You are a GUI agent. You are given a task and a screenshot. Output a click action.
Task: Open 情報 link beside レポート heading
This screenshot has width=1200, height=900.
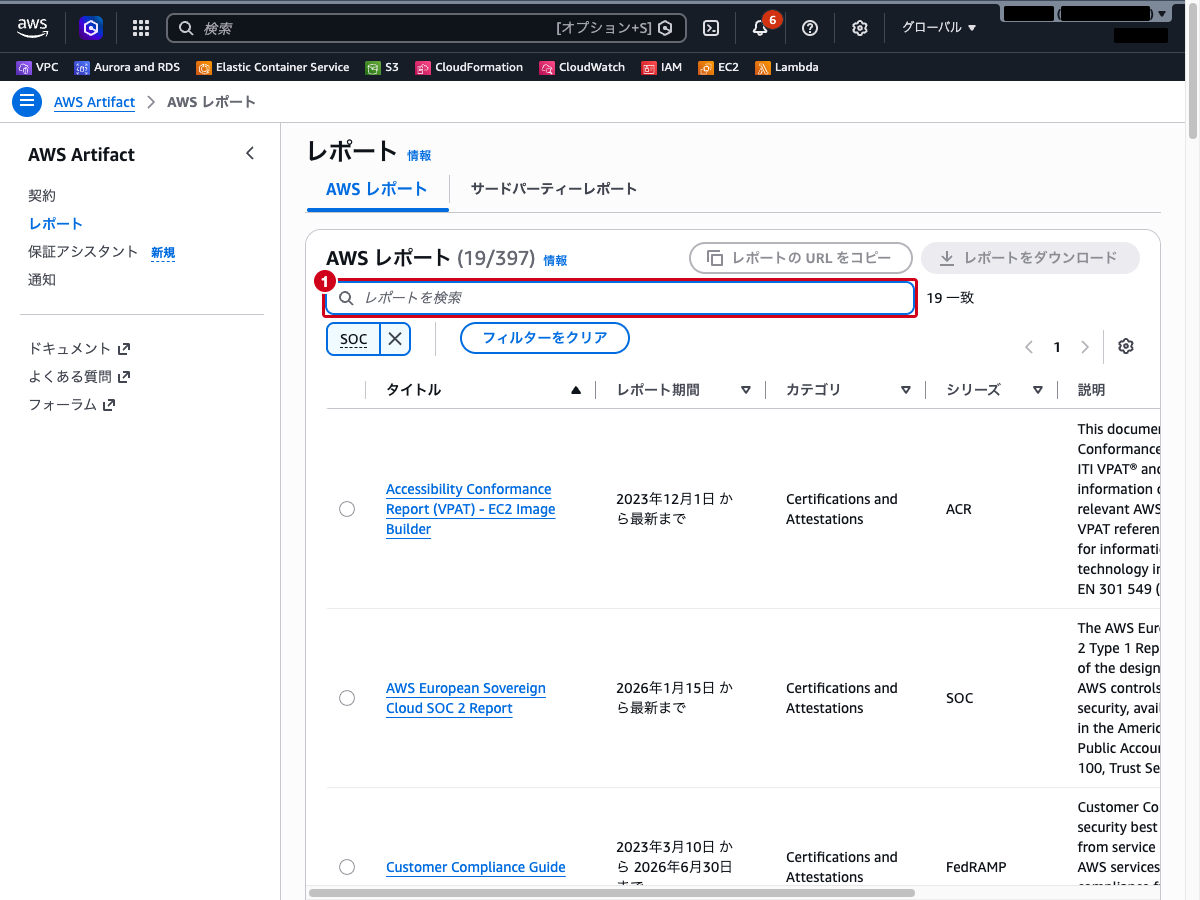point(419,156)
